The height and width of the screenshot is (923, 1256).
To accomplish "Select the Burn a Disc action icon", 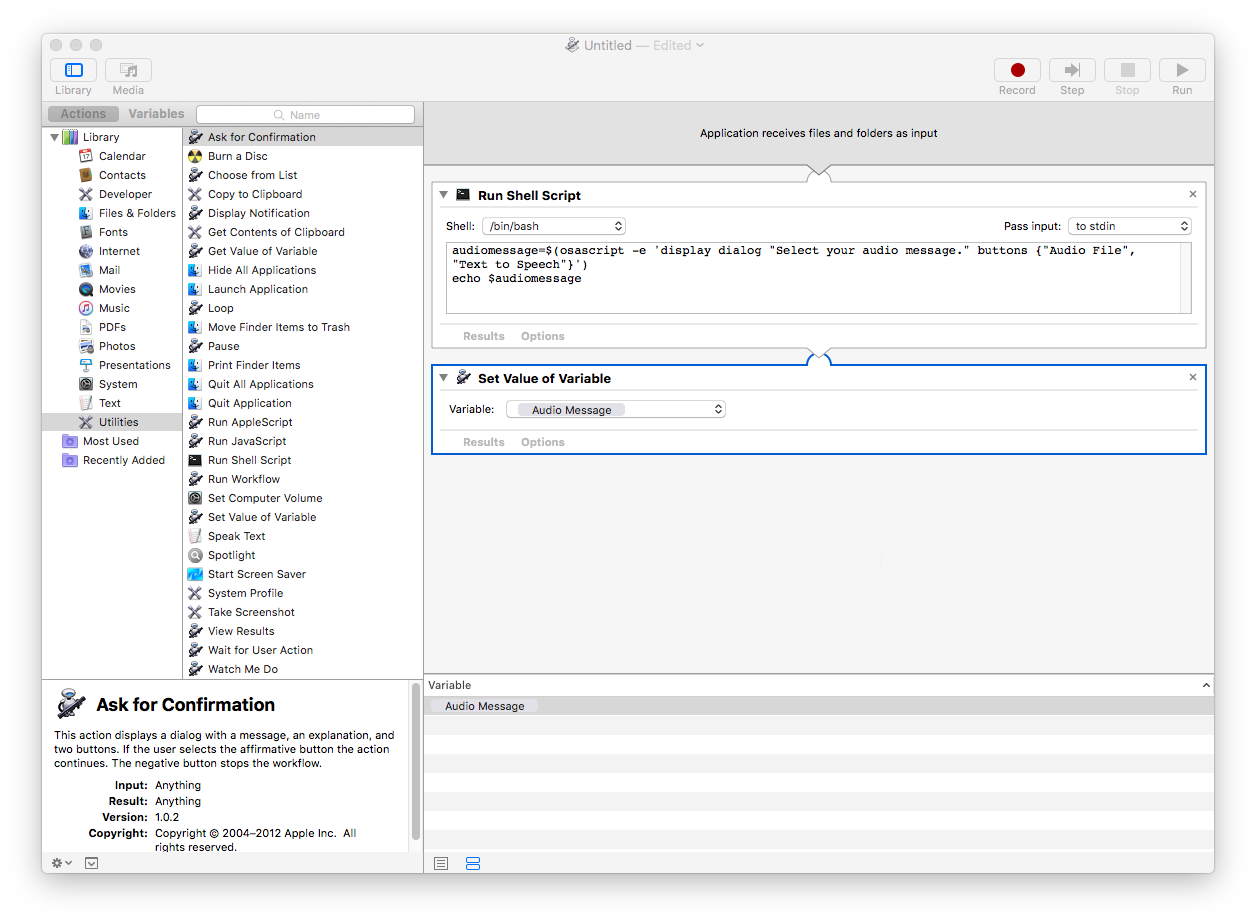I will click(195, 156).
